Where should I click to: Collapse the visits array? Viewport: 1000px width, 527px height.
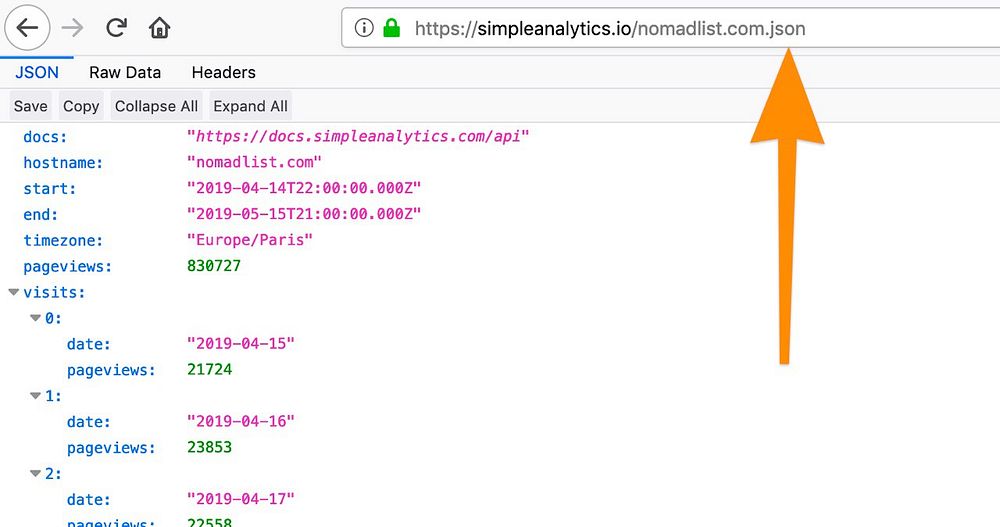[x=13, y=292]
